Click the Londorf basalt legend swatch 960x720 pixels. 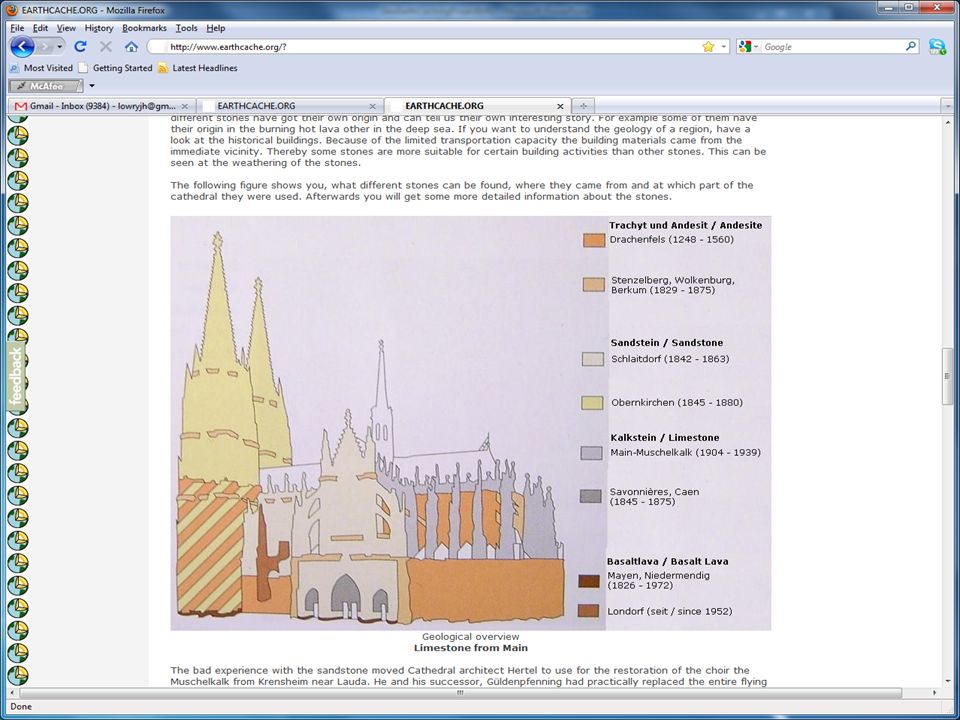(589, 611)
